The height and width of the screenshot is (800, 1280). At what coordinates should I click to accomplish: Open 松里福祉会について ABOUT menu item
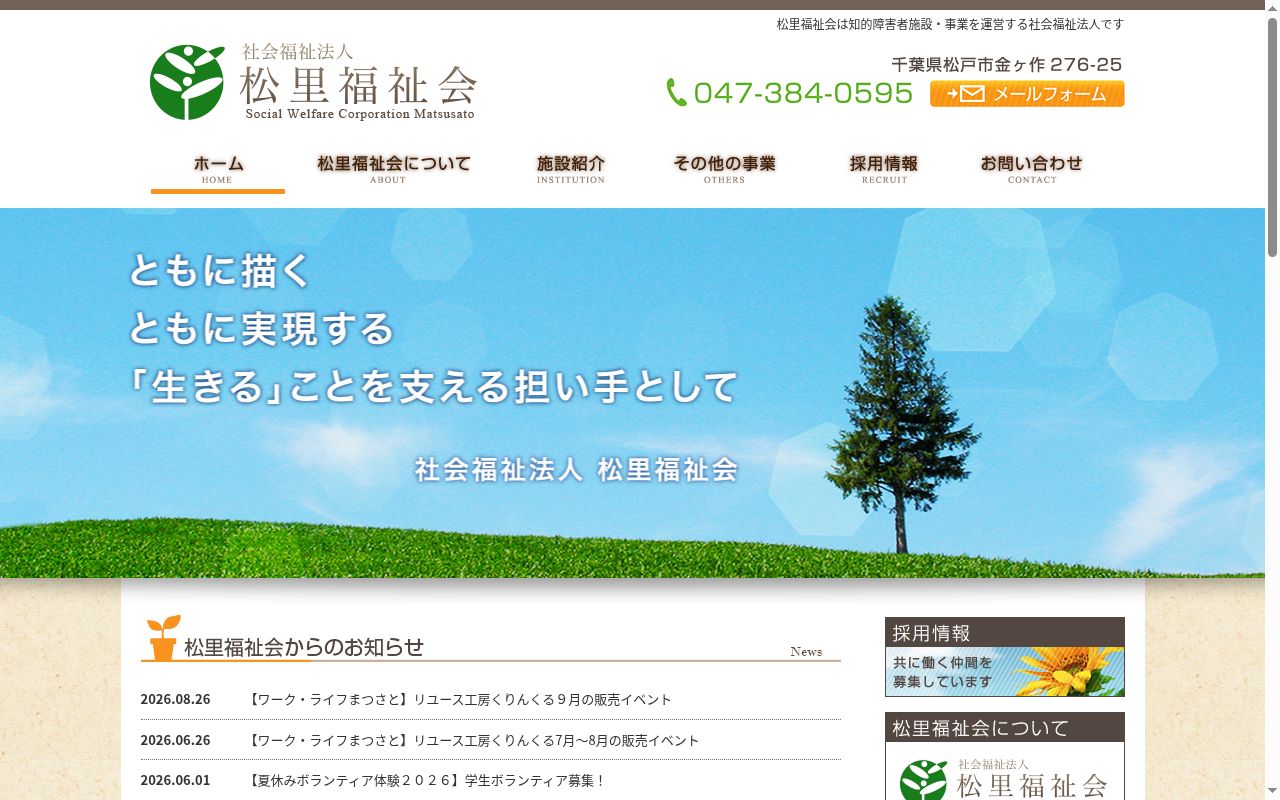coord(393,170)
